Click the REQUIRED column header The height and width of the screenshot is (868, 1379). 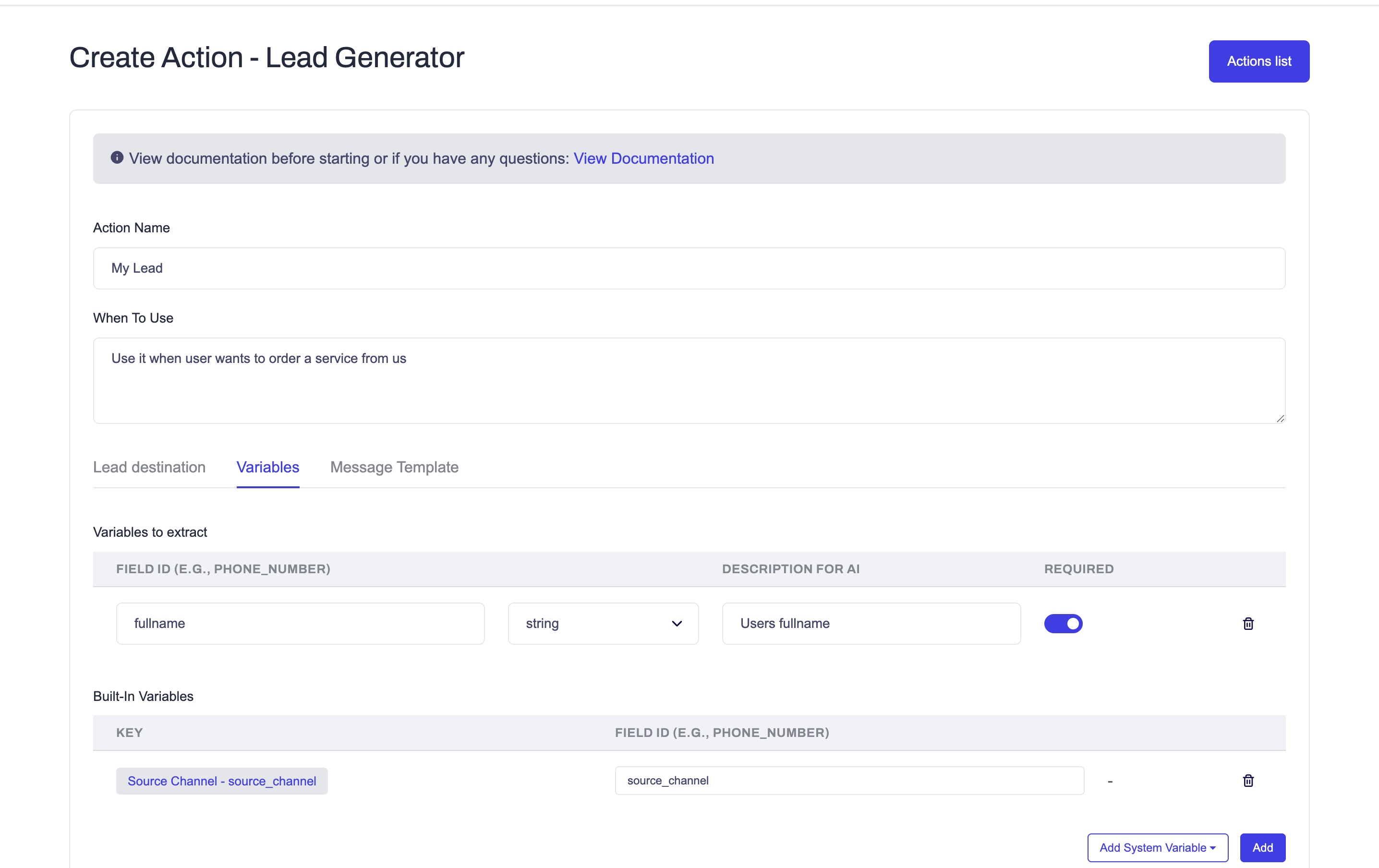point(1079,569)
